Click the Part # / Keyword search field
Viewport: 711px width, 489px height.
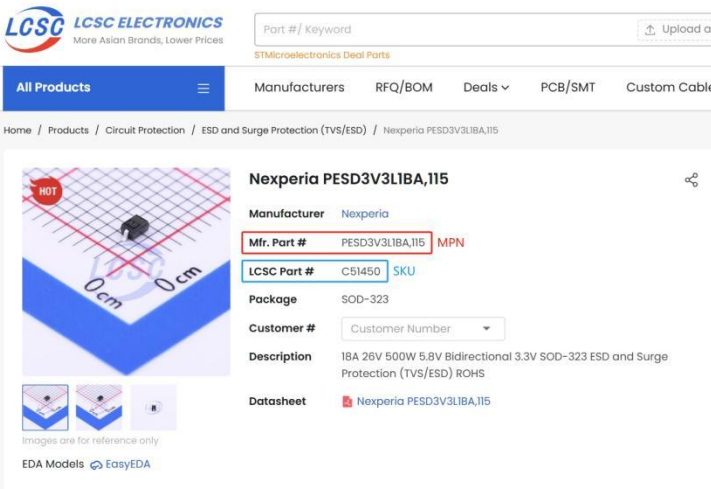click(x=440, y=30)
